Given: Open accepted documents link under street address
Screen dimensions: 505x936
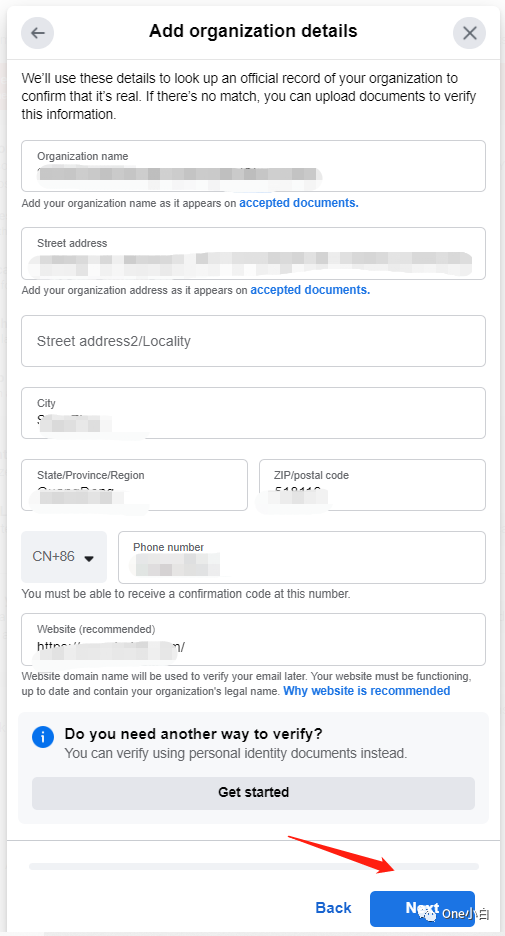Looking at the screenshot, I should click(x=310, y=290).
